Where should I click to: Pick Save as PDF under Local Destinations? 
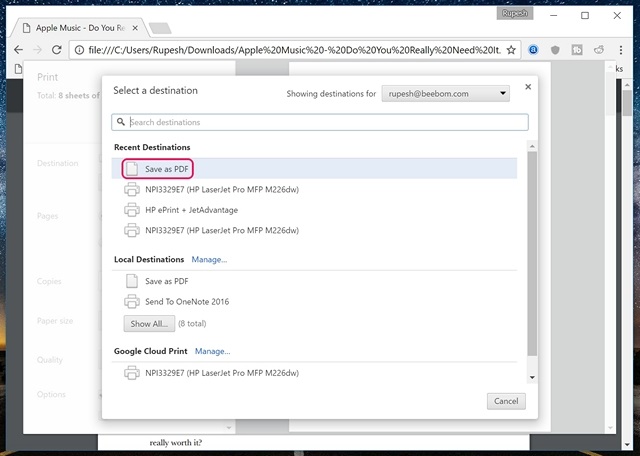click(166, 281)
